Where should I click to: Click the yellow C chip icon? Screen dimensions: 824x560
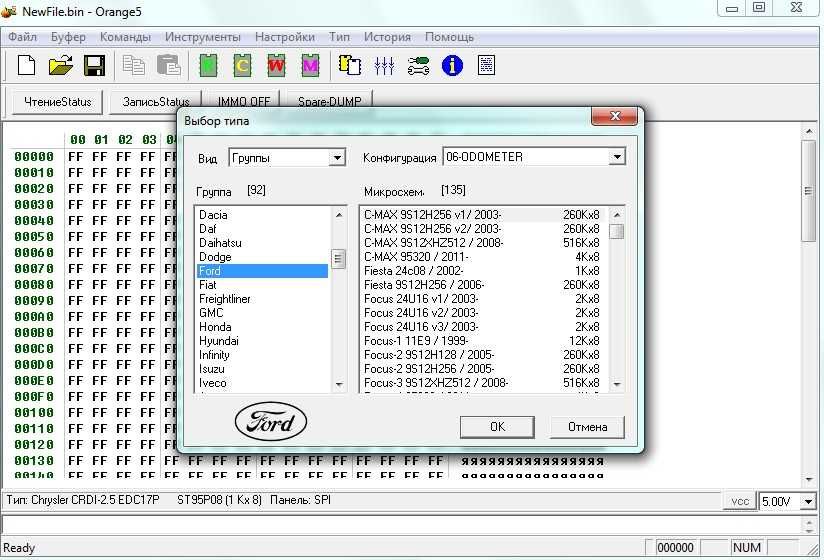pyautogui.click(x=242, y=66)
